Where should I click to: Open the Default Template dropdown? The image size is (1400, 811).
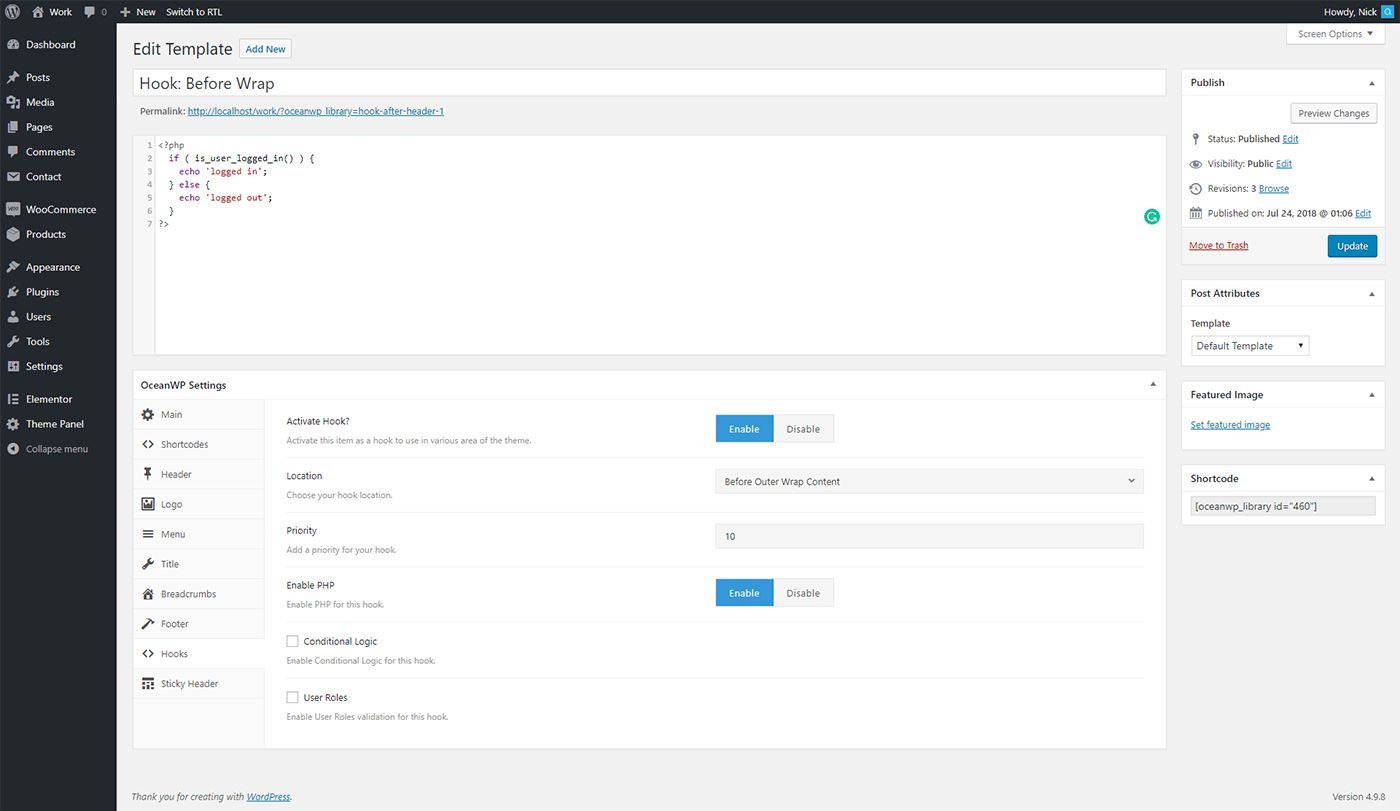pyautogui.click(x=1250, y=346)
